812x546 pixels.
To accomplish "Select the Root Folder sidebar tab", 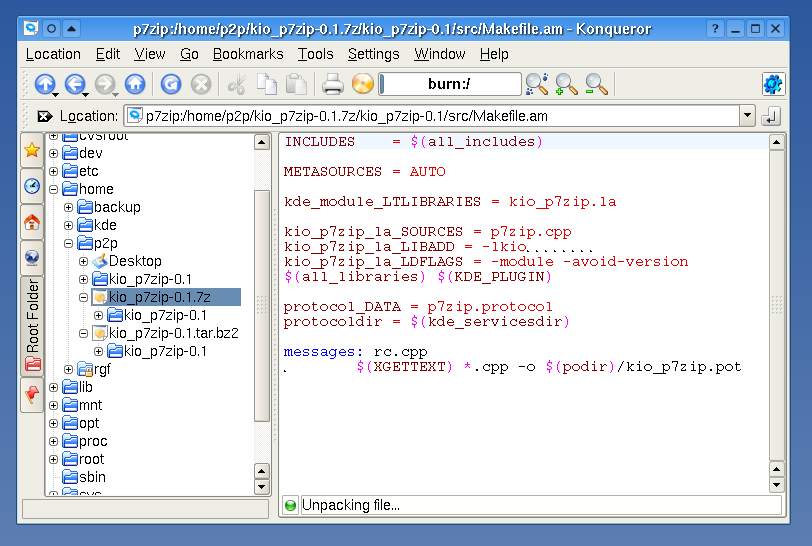I will [32, 326].
